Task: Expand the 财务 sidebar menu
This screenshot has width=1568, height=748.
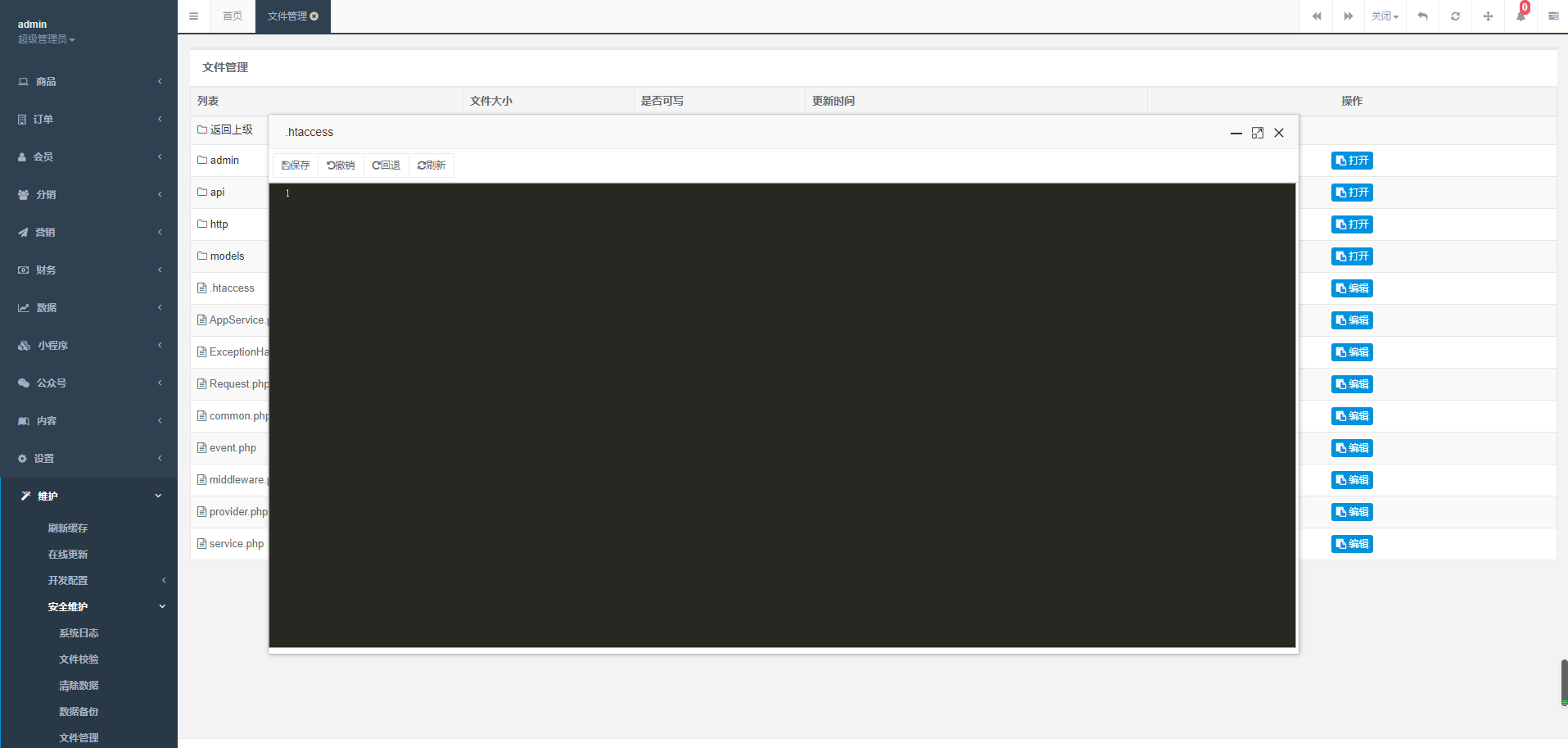Action: coord(88,270)
